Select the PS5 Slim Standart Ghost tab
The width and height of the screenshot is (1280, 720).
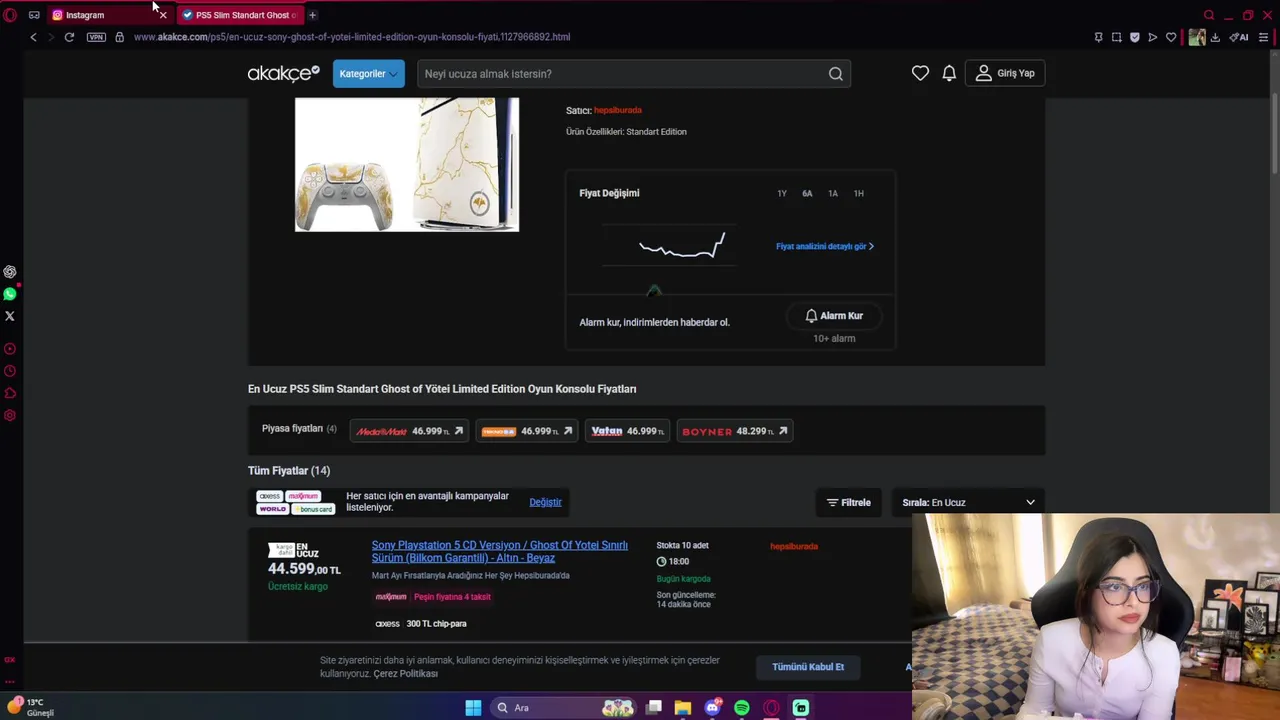point(240,15)
